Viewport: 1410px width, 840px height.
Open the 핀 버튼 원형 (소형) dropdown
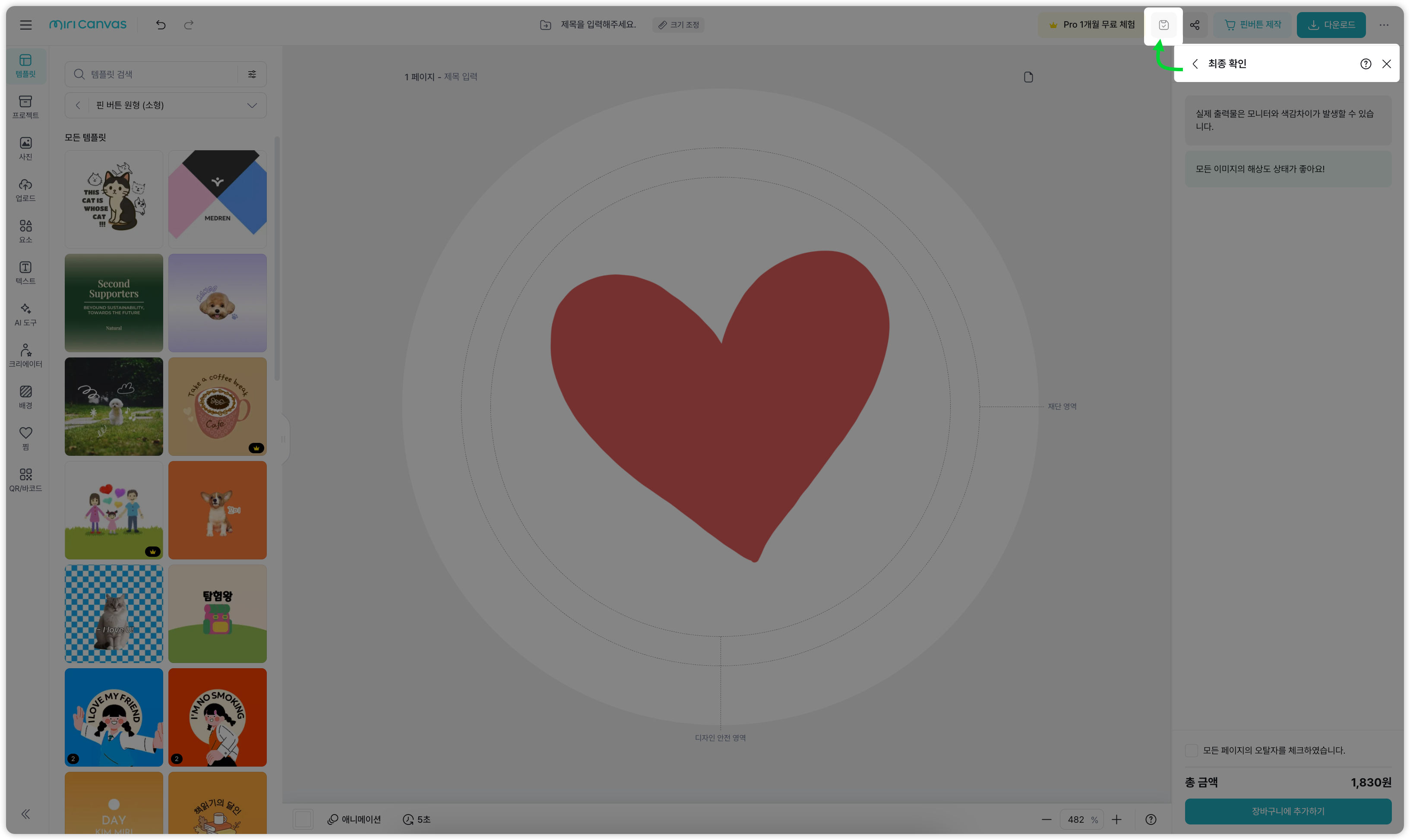(165, 105)
